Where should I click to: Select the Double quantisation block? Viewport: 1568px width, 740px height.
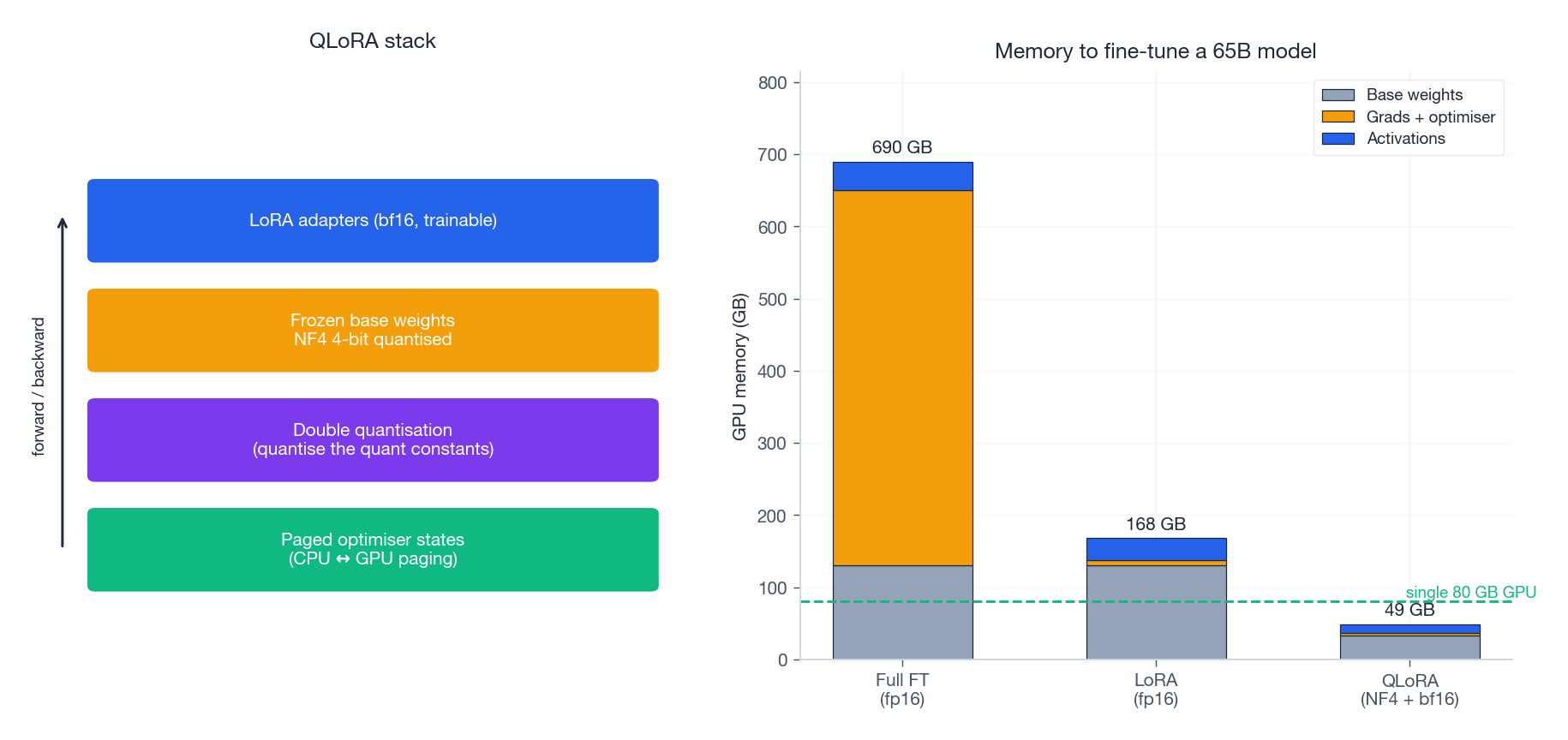coord(373,440)
